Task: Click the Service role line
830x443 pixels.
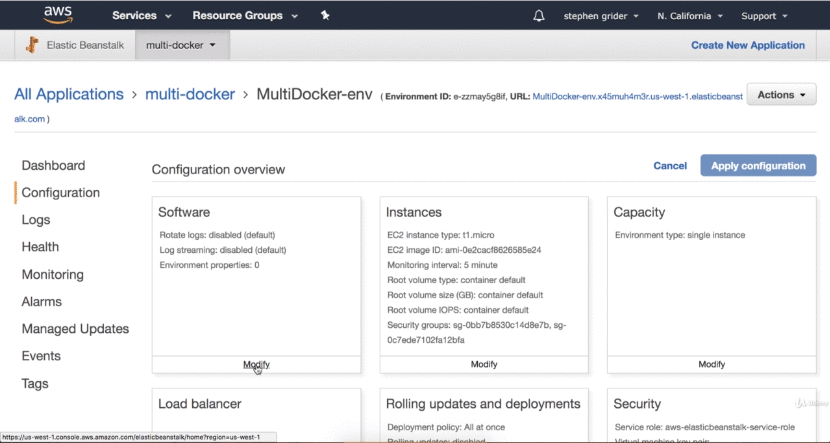Action: click(x=705, y=427)
